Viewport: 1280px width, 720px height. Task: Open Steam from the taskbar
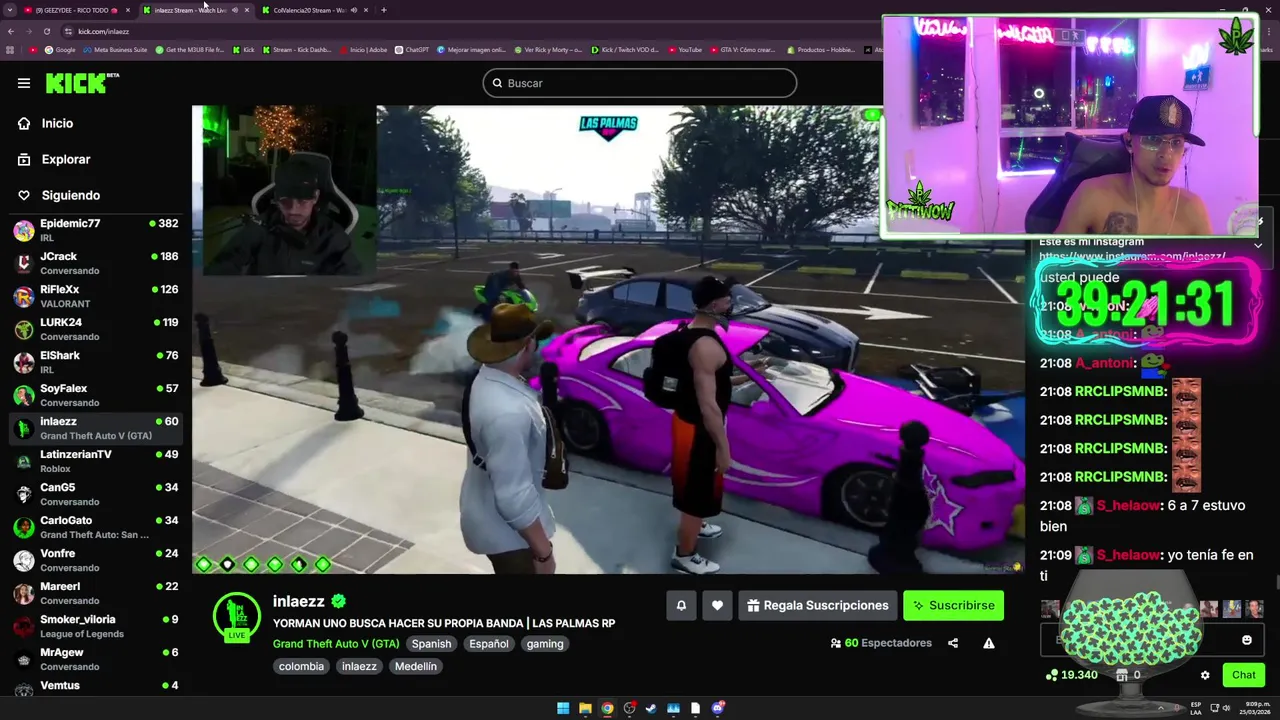coord(651,708)
